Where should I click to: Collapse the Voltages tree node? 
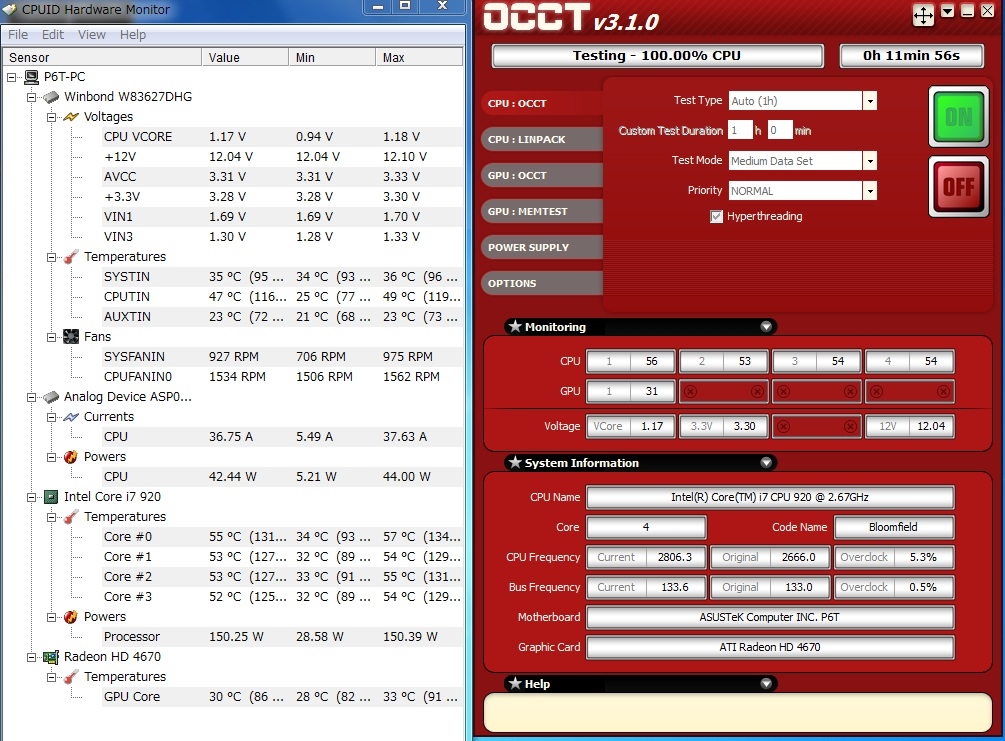pyautogui.click(x=51, y=117)
